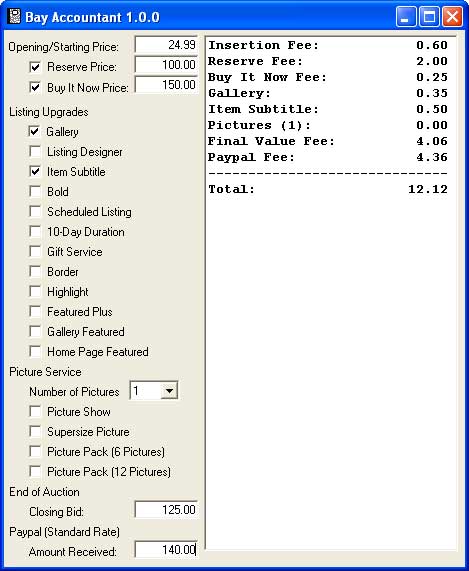Click the Listing Upgrades heading
The height and width of the screenshot is (571, 469).
tap(49, 112)
